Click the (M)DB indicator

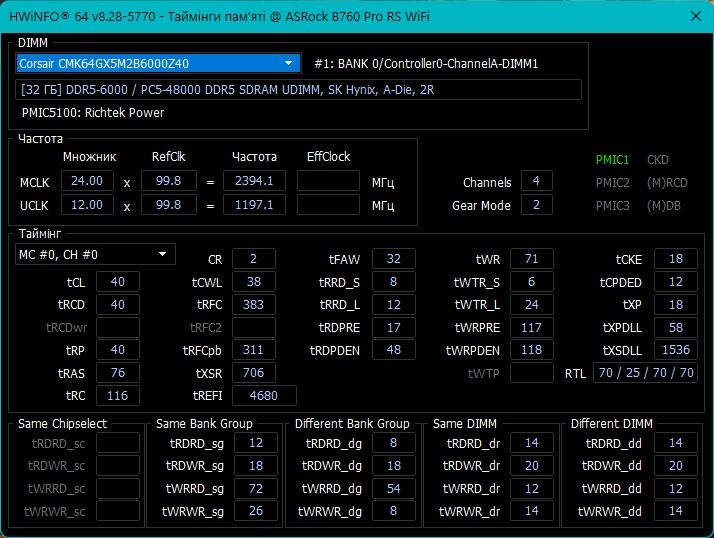663,206
